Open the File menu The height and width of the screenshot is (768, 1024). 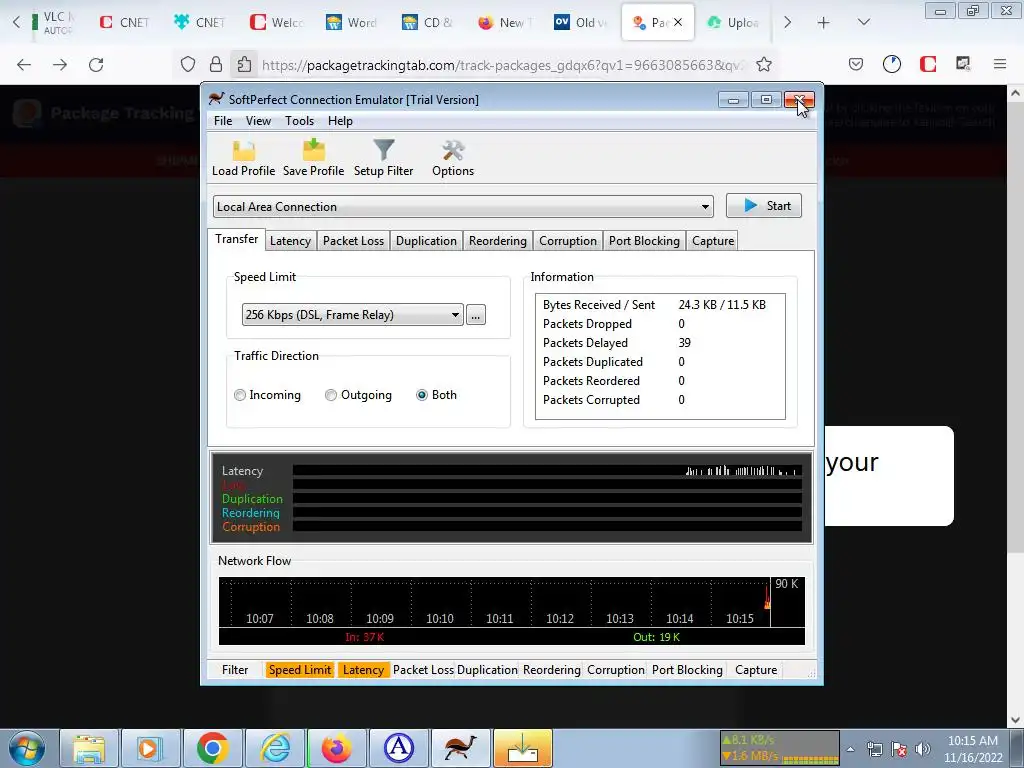(x=223, y=121)
